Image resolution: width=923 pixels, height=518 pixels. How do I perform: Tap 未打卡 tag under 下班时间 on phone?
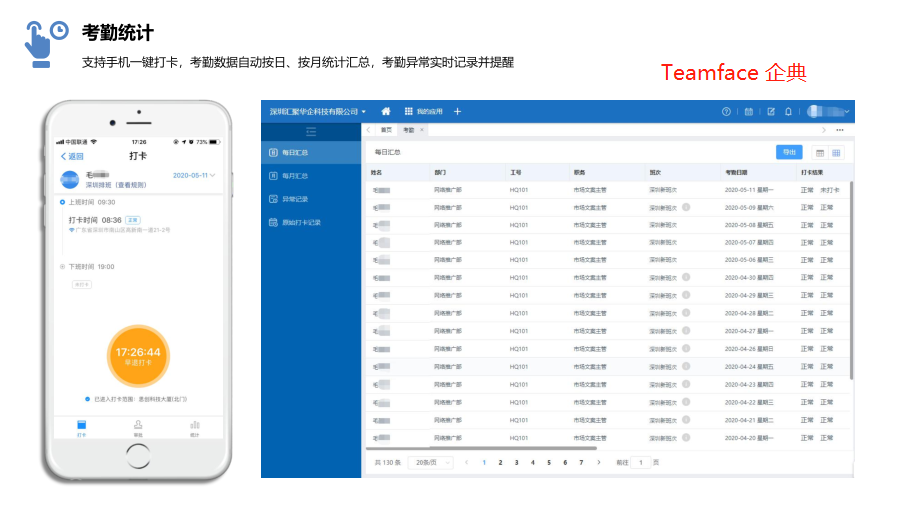click(x=82, y=284)
